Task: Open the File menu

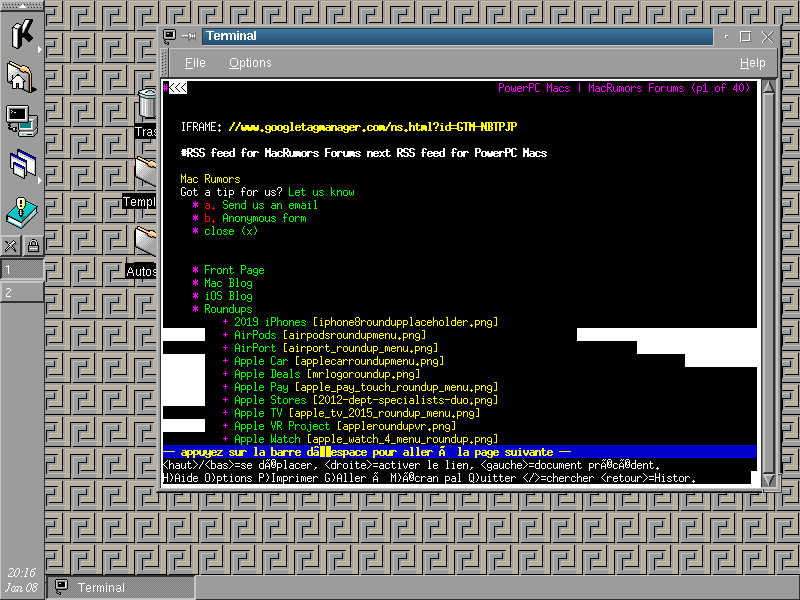Action: (x=195, y=63)
